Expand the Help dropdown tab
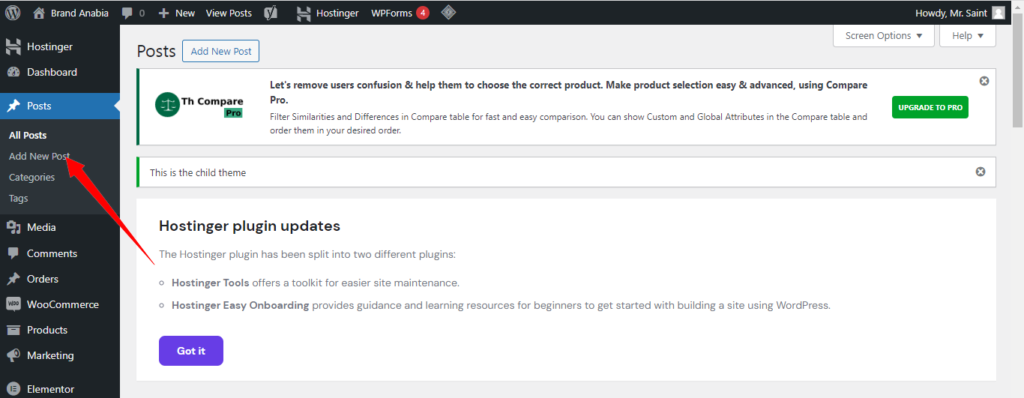1024x398 pixels. pyautogui.click(x=967, y=36)
